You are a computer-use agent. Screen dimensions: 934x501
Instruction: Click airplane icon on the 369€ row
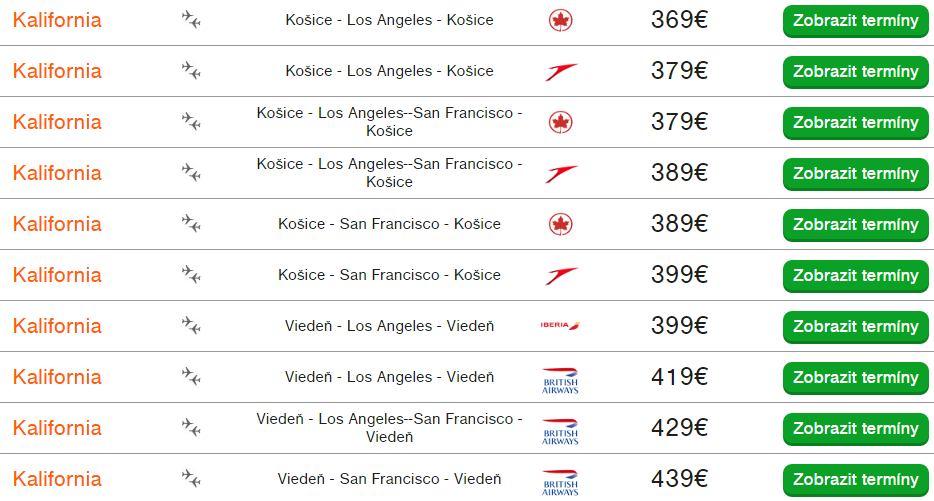click(191, 19)
